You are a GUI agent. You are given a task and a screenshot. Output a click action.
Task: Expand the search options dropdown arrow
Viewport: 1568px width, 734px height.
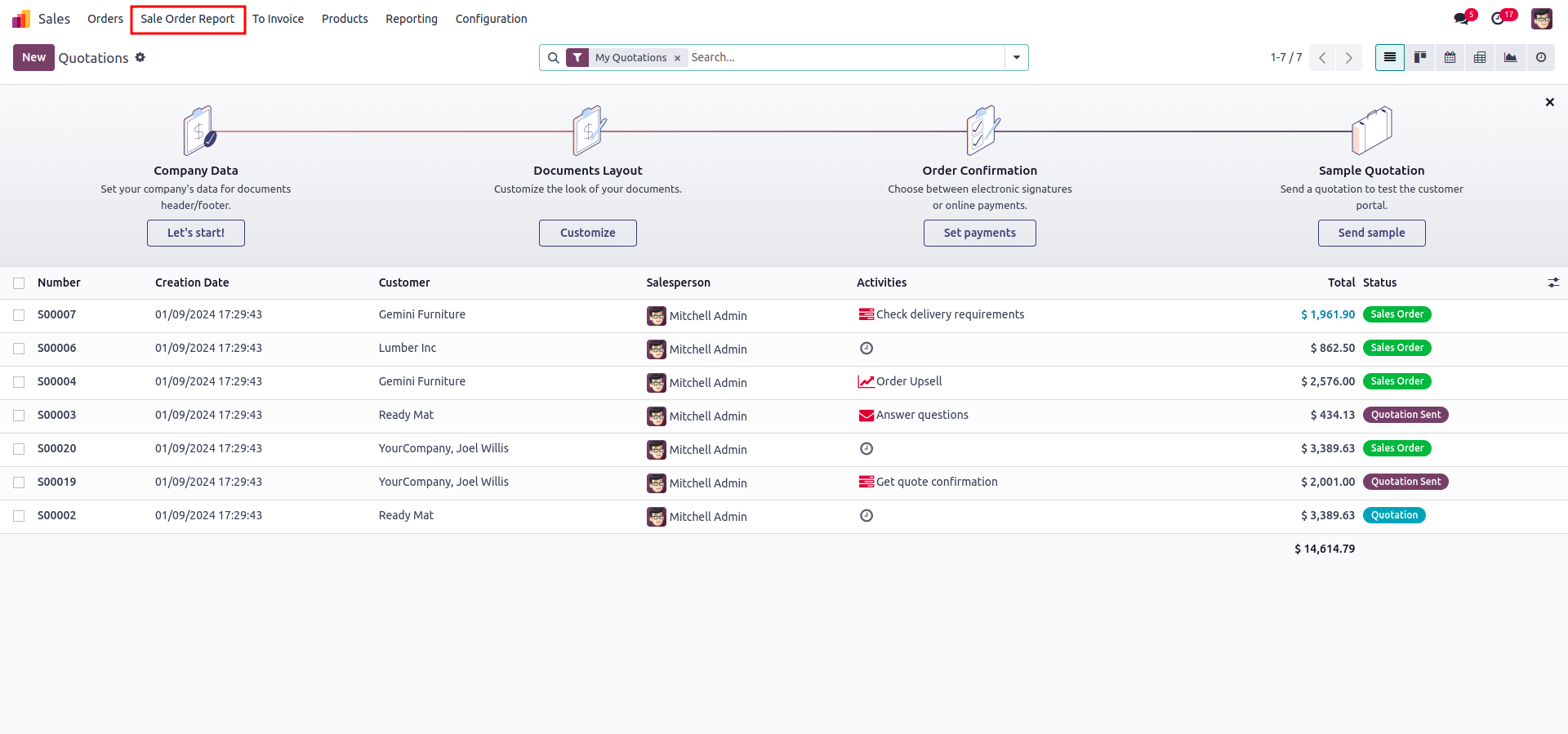[x=1016, y=58]
